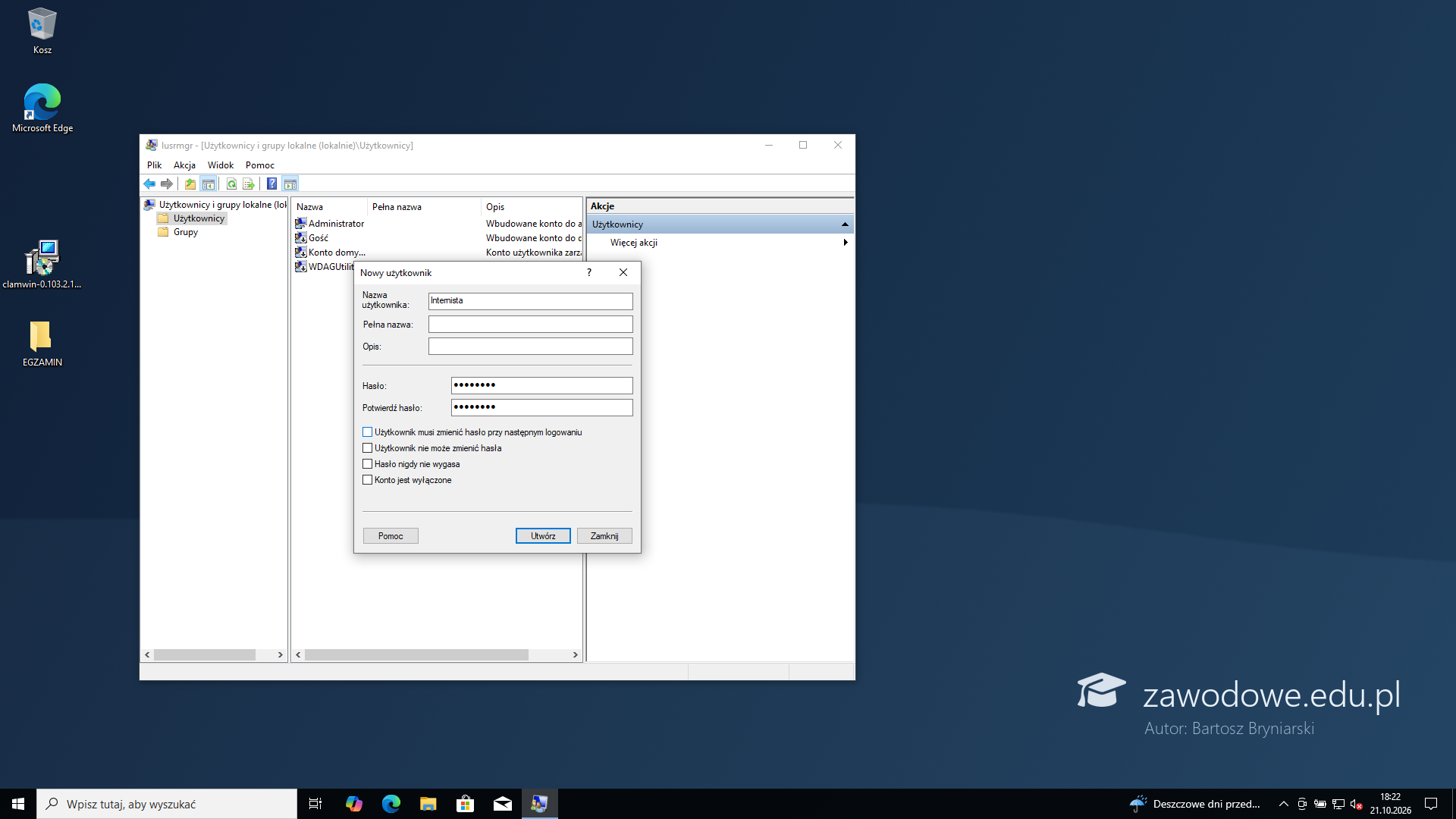Image resolution: width=1456 pixels, height=819 pixels.
Task: Click the Zamknij button in dialog
Action: coord(604,536)
